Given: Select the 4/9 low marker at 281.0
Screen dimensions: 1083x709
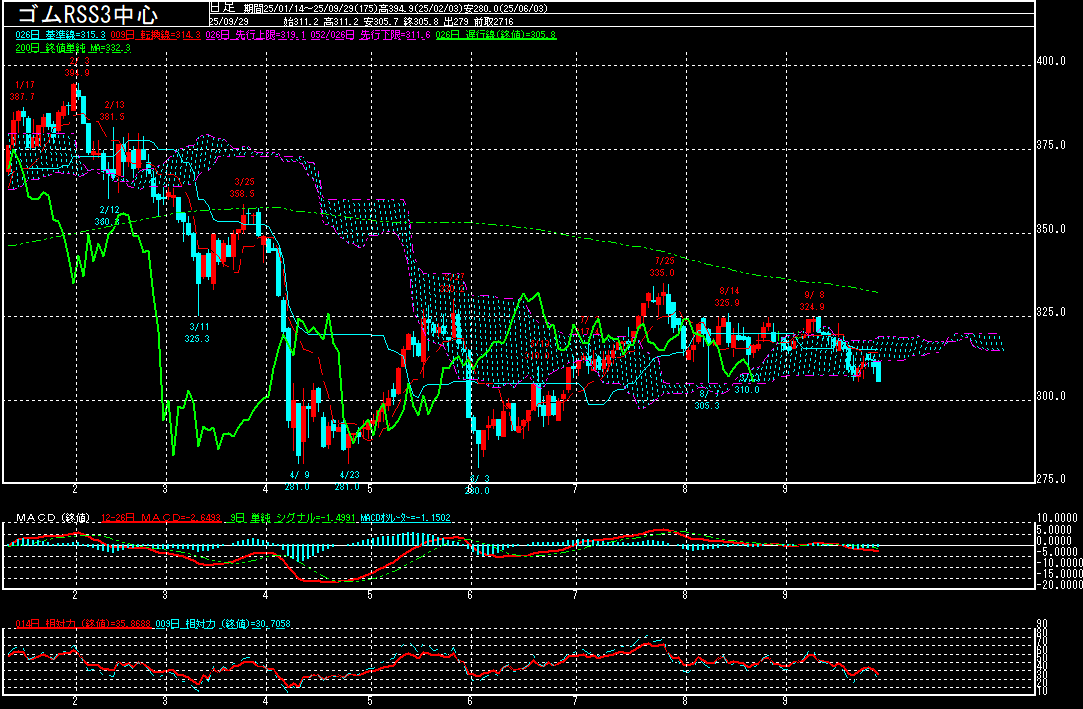Looking at the screenshot, I should 299,480.
